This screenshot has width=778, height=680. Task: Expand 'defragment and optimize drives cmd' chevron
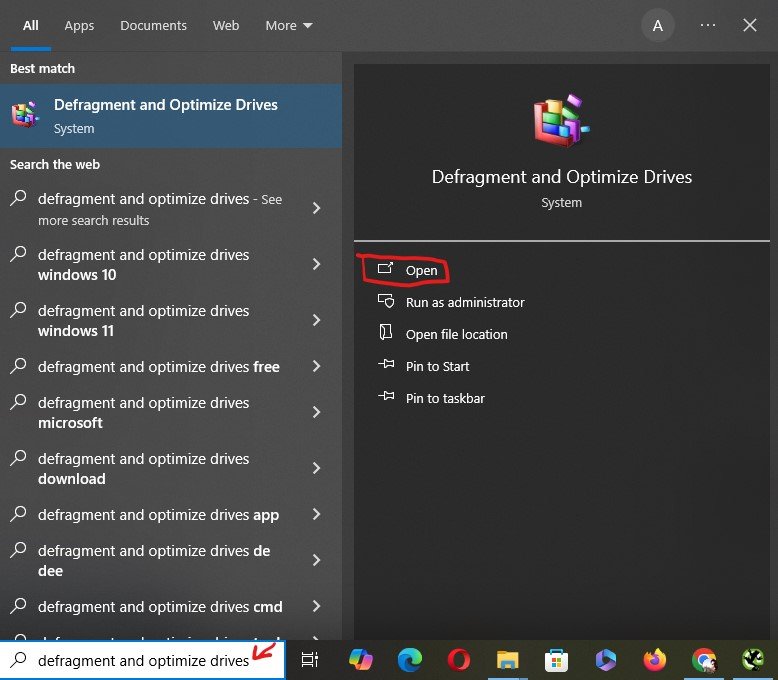316,607
